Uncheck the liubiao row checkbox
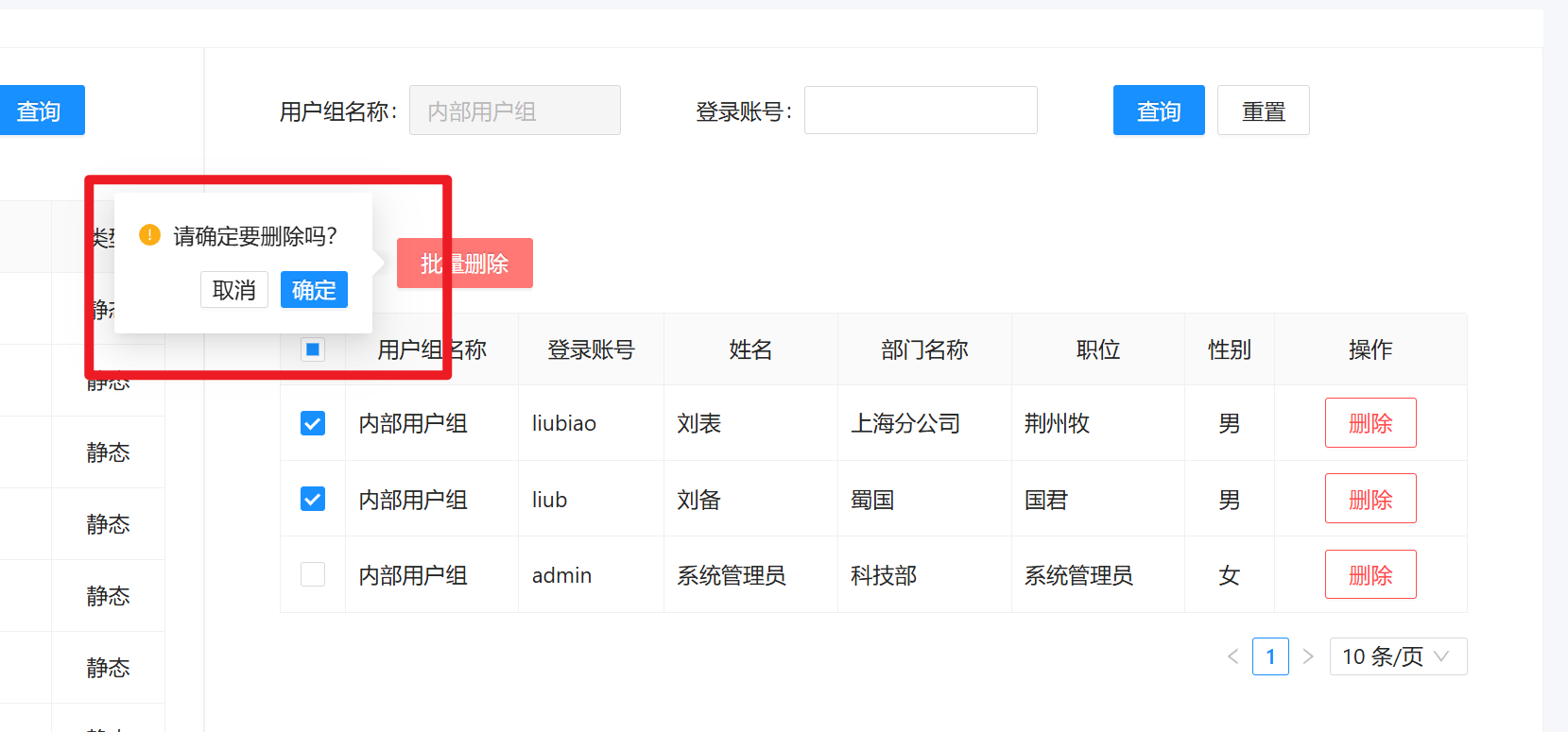Image resolution: width=1568 pixels, height=732 pixels. click(x=313, y=423)
